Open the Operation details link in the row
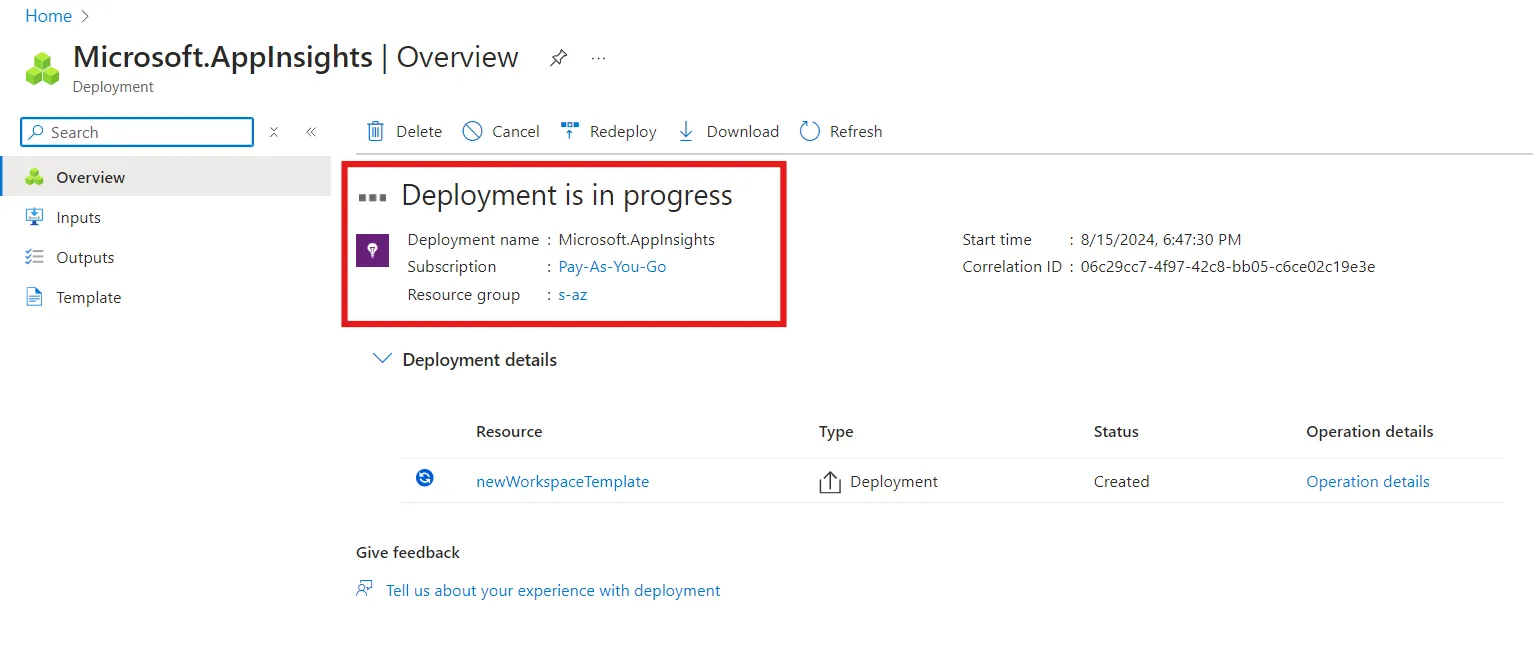The image size is (1533, 653). coord(1368,482)
